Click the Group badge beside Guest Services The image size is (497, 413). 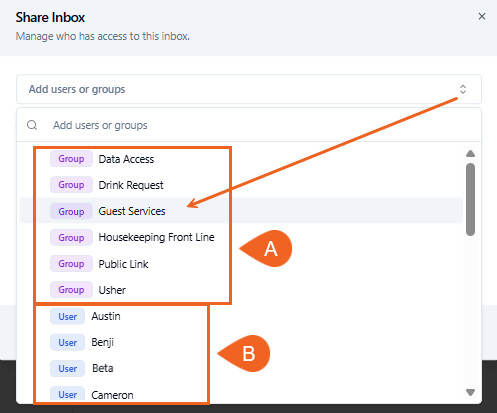click(71, 211)
